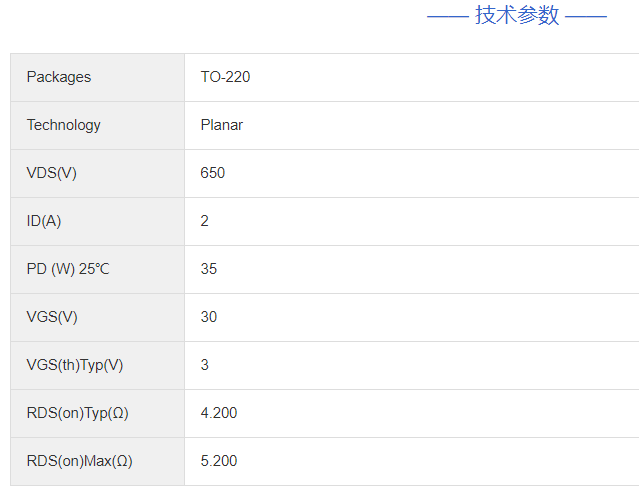The image size is (639, 490).
Task: Click the VGS(V) value 30
Action: click(209, 317)
